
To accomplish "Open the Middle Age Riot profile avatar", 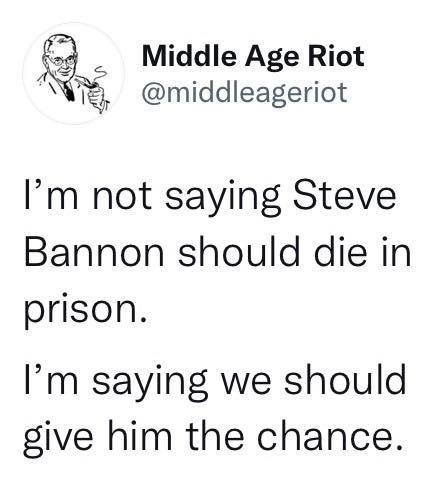I will click(73, 73).
